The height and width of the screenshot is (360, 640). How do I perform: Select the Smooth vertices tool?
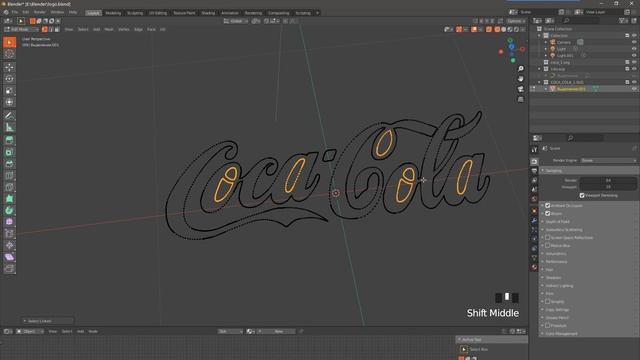[x=9, y=222]
